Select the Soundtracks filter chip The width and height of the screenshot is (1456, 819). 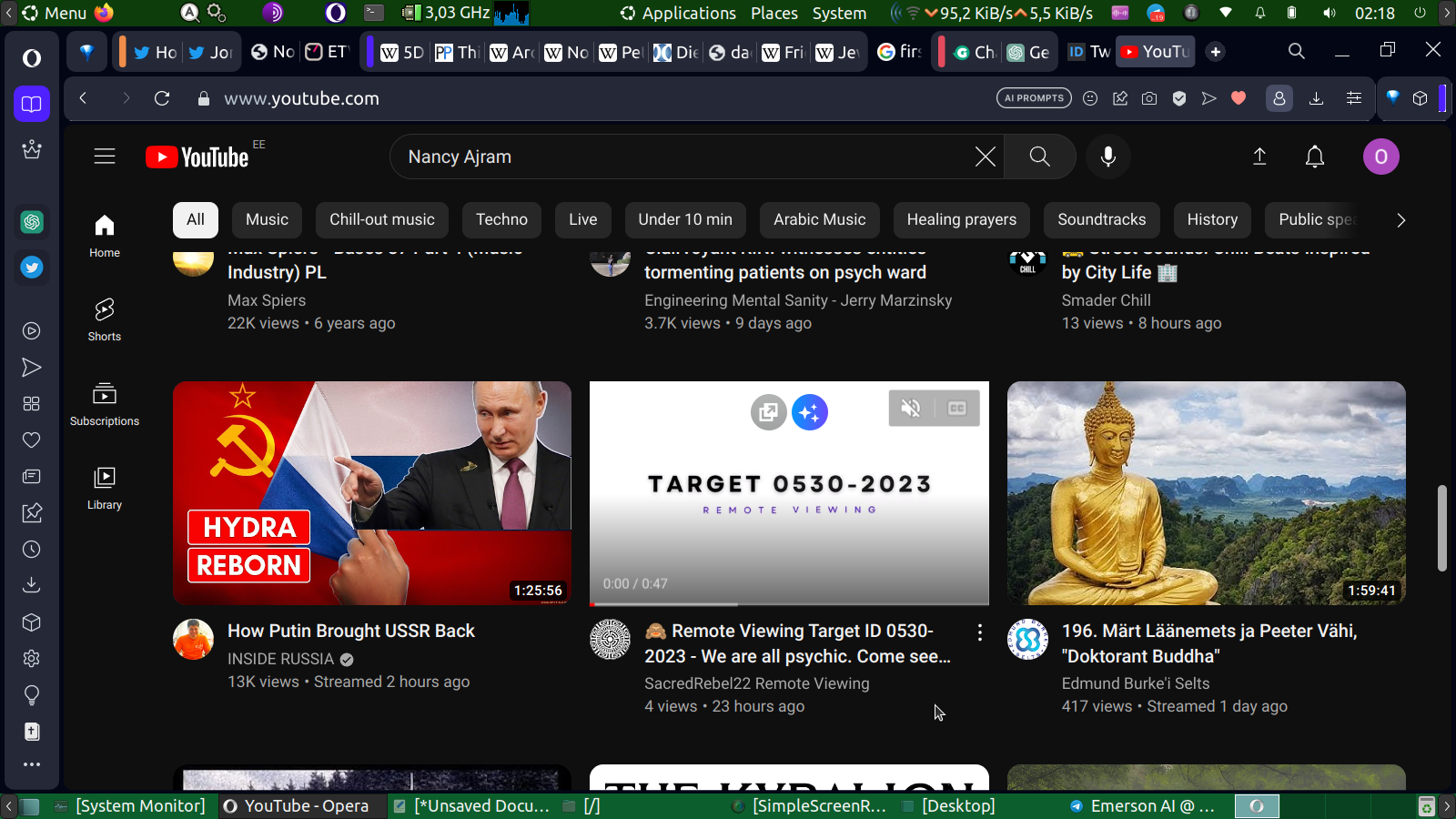pyautogui.click(x=1102, y=220)
